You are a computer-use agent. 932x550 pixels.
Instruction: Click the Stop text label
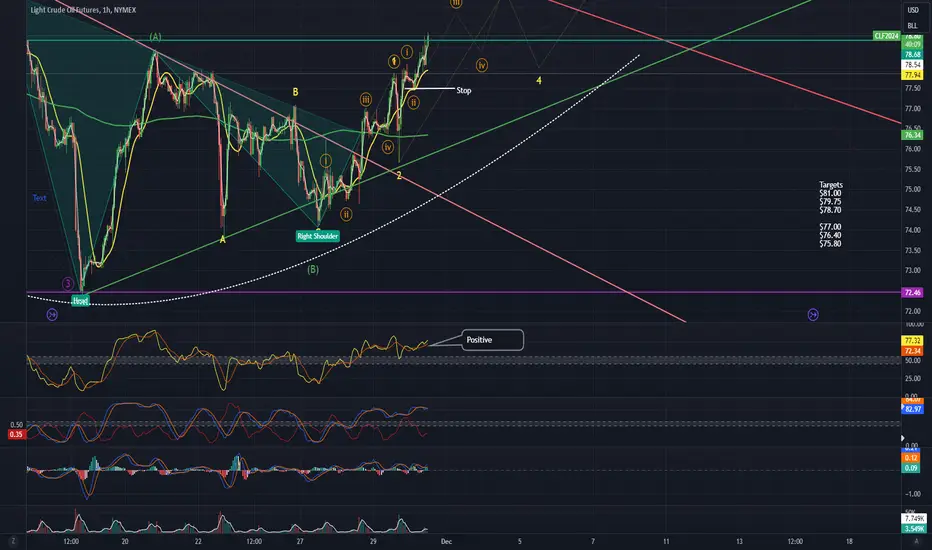[464, 90]
